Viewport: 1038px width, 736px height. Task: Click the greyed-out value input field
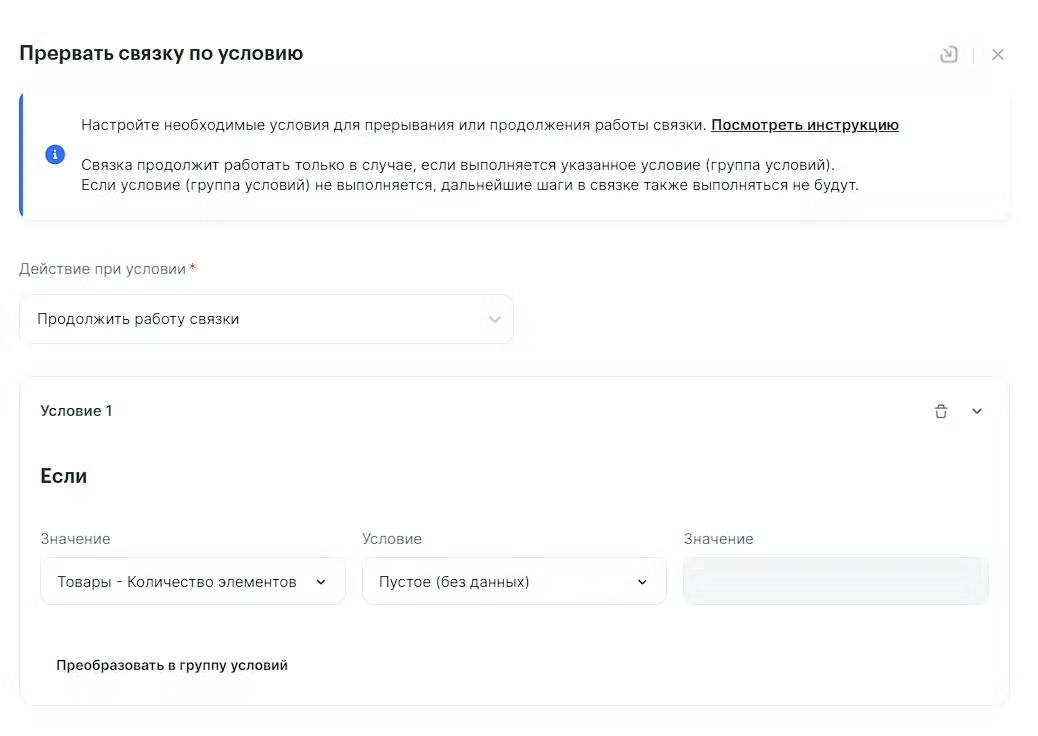coord(836,581)
